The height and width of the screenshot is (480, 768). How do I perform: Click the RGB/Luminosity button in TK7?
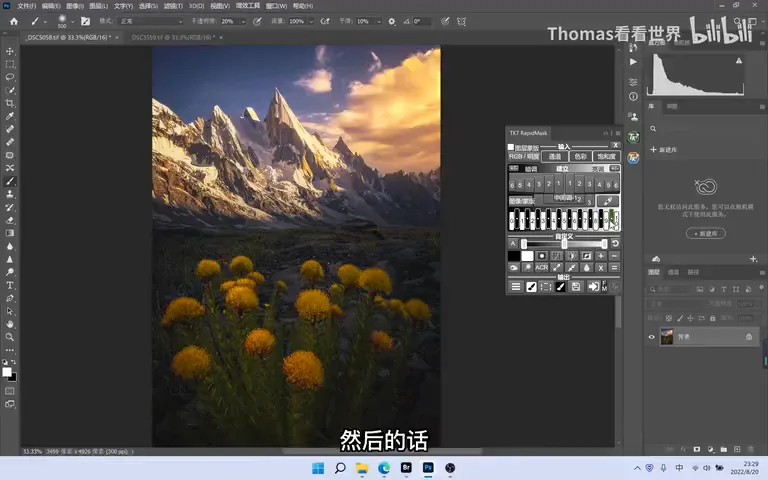tap(524, 157)
